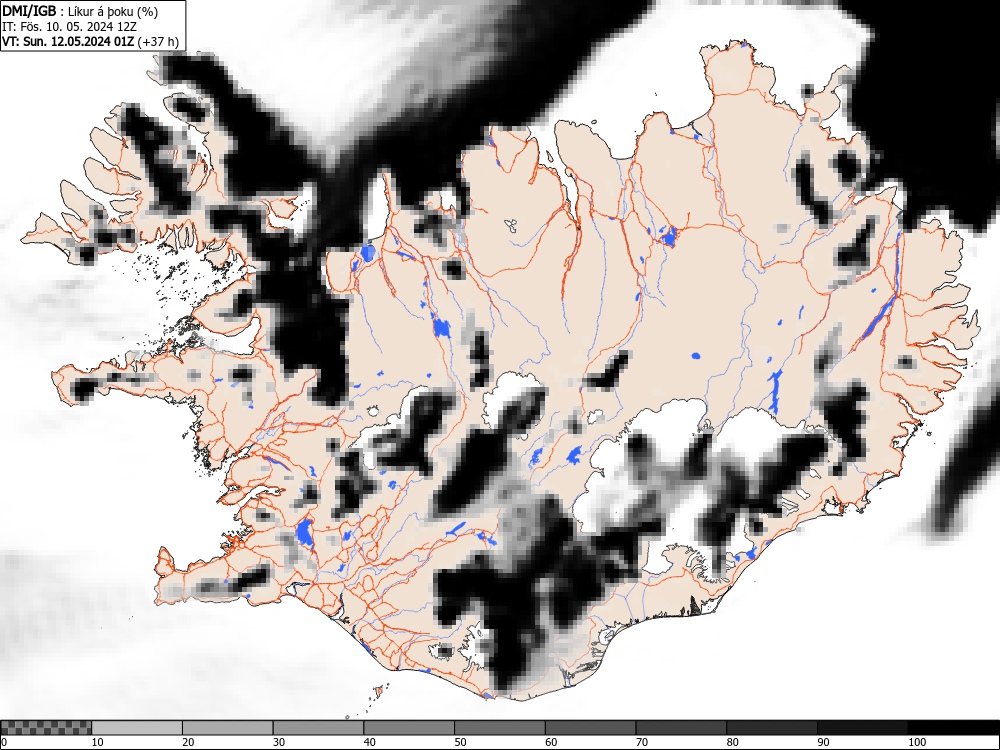Click the legend label '90'

823,742
